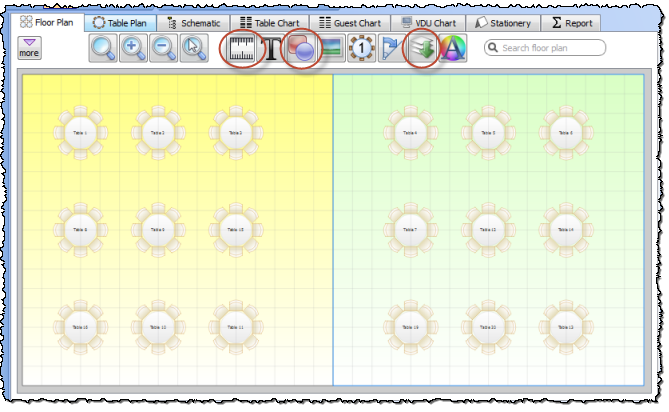
Task: Select Table 1 on the floor plan
Action: (x=79, y=132)
